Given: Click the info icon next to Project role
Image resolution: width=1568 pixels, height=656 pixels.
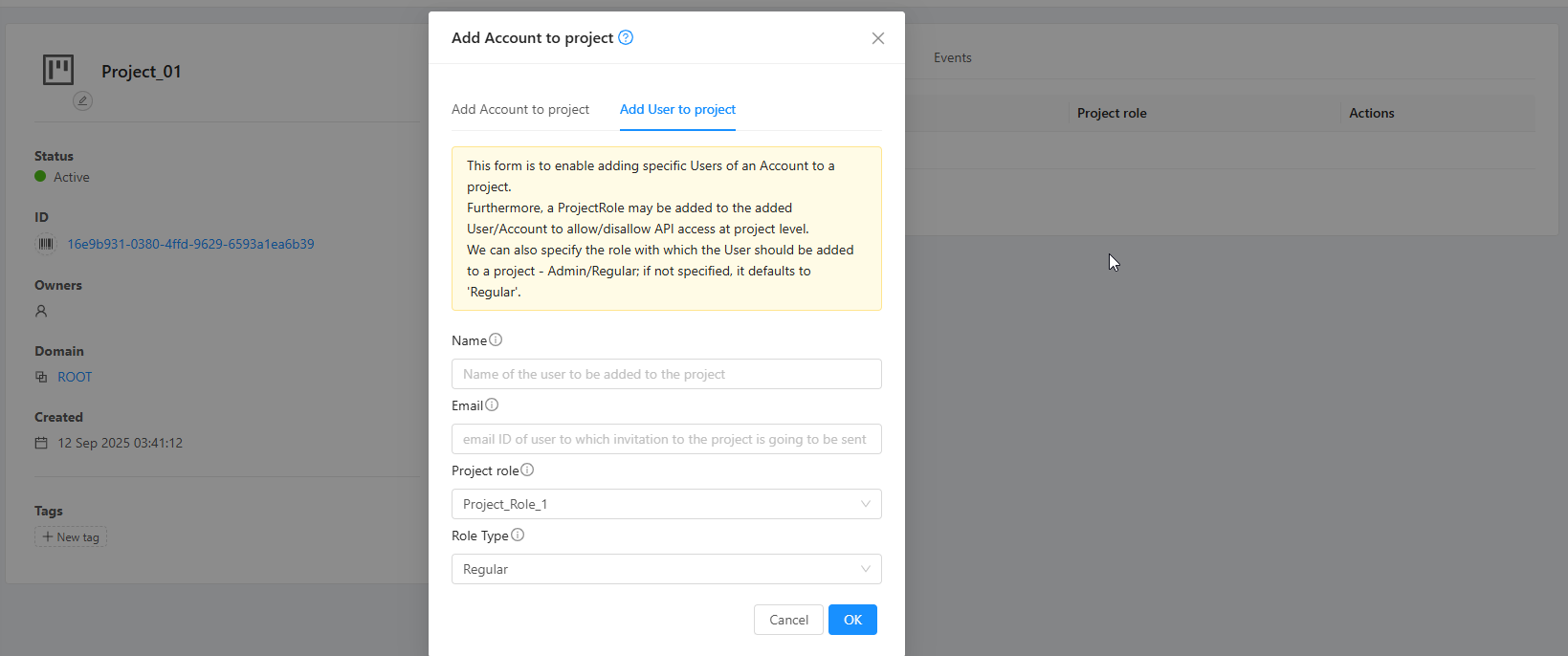Looking at the screenshot, I should tap(527, 470).
